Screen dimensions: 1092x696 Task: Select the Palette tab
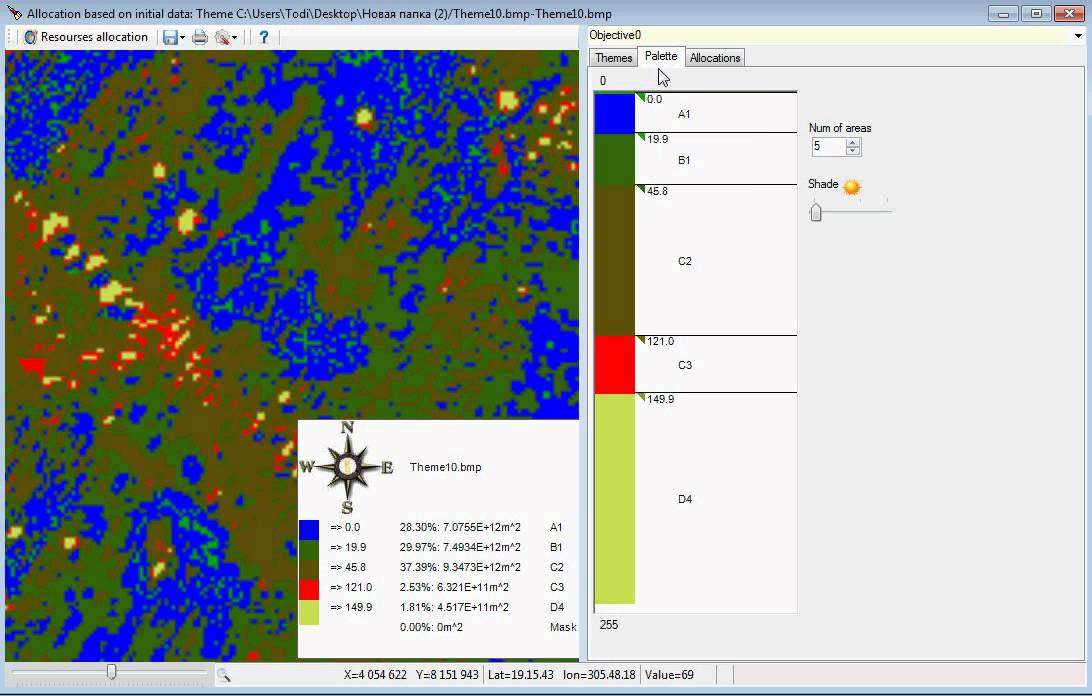(661, 56)
